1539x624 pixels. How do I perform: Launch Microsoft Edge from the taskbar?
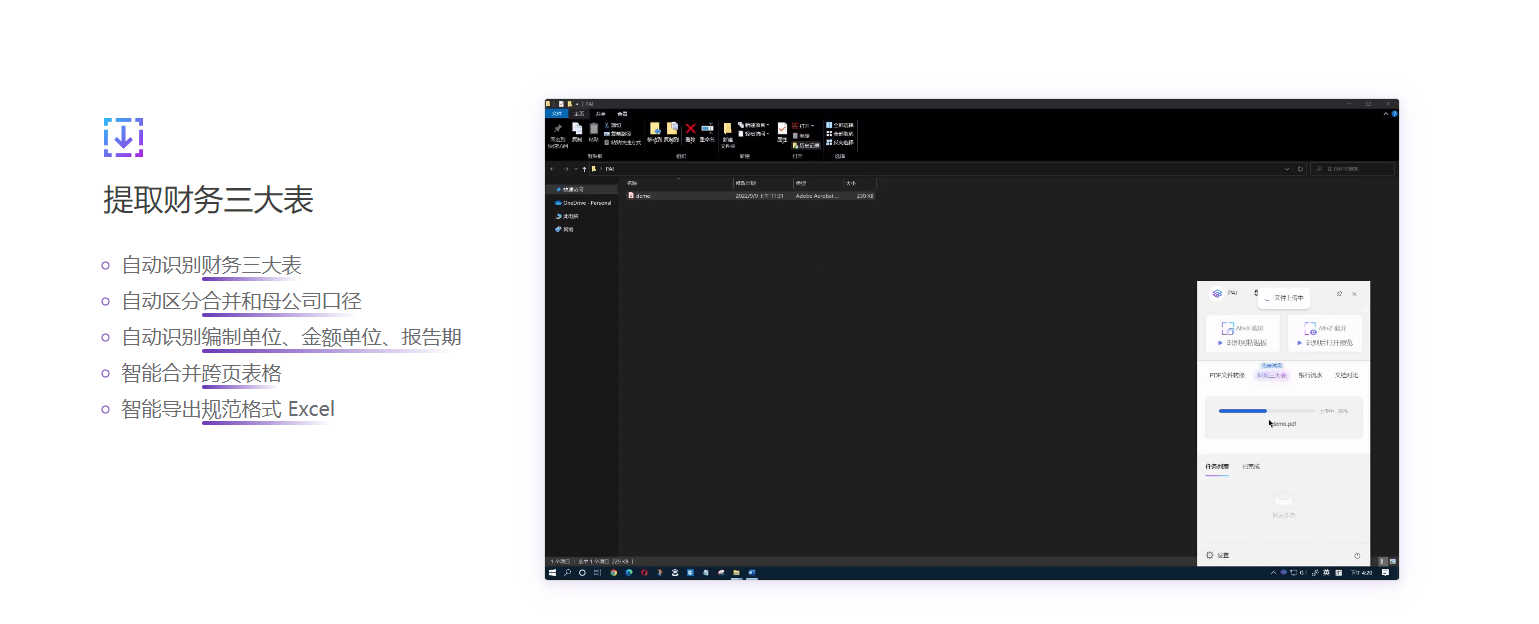tap(629, 572)
